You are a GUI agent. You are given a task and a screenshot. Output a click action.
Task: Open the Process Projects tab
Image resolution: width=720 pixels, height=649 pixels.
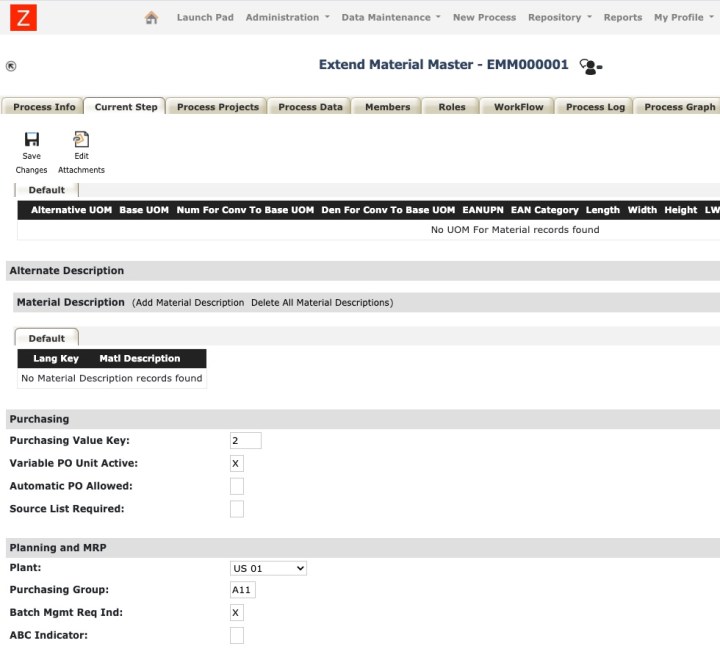pos(218,107)
